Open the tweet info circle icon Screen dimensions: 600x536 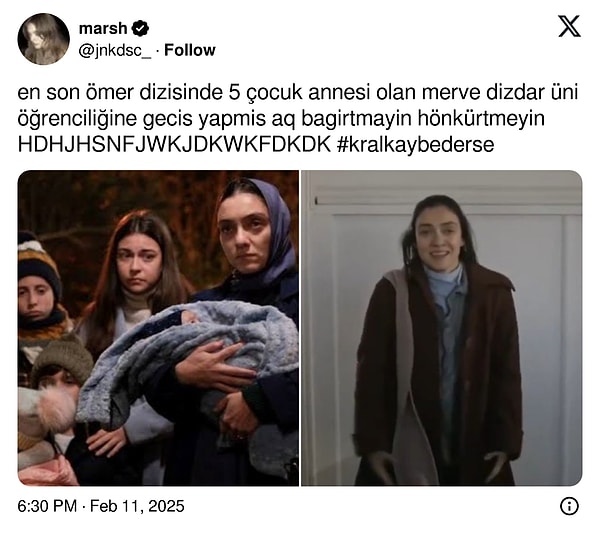click(569, 506)
